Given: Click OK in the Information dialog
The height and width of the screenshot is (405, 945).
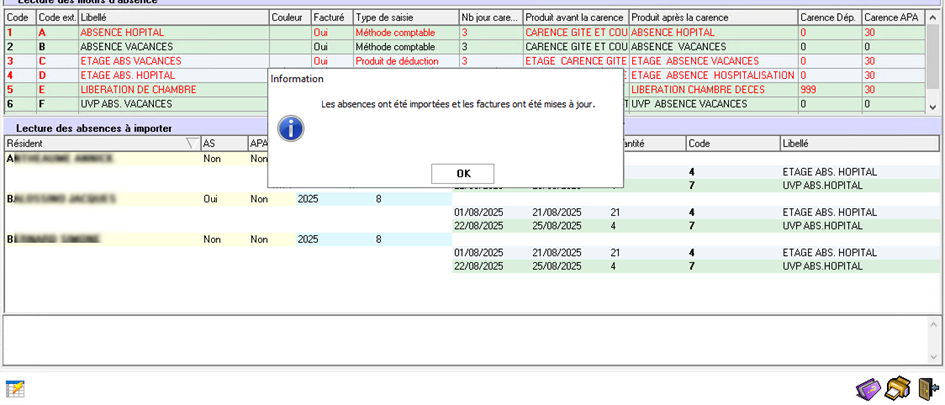Looking at the screenshot, I should click(x=463, y=174).
